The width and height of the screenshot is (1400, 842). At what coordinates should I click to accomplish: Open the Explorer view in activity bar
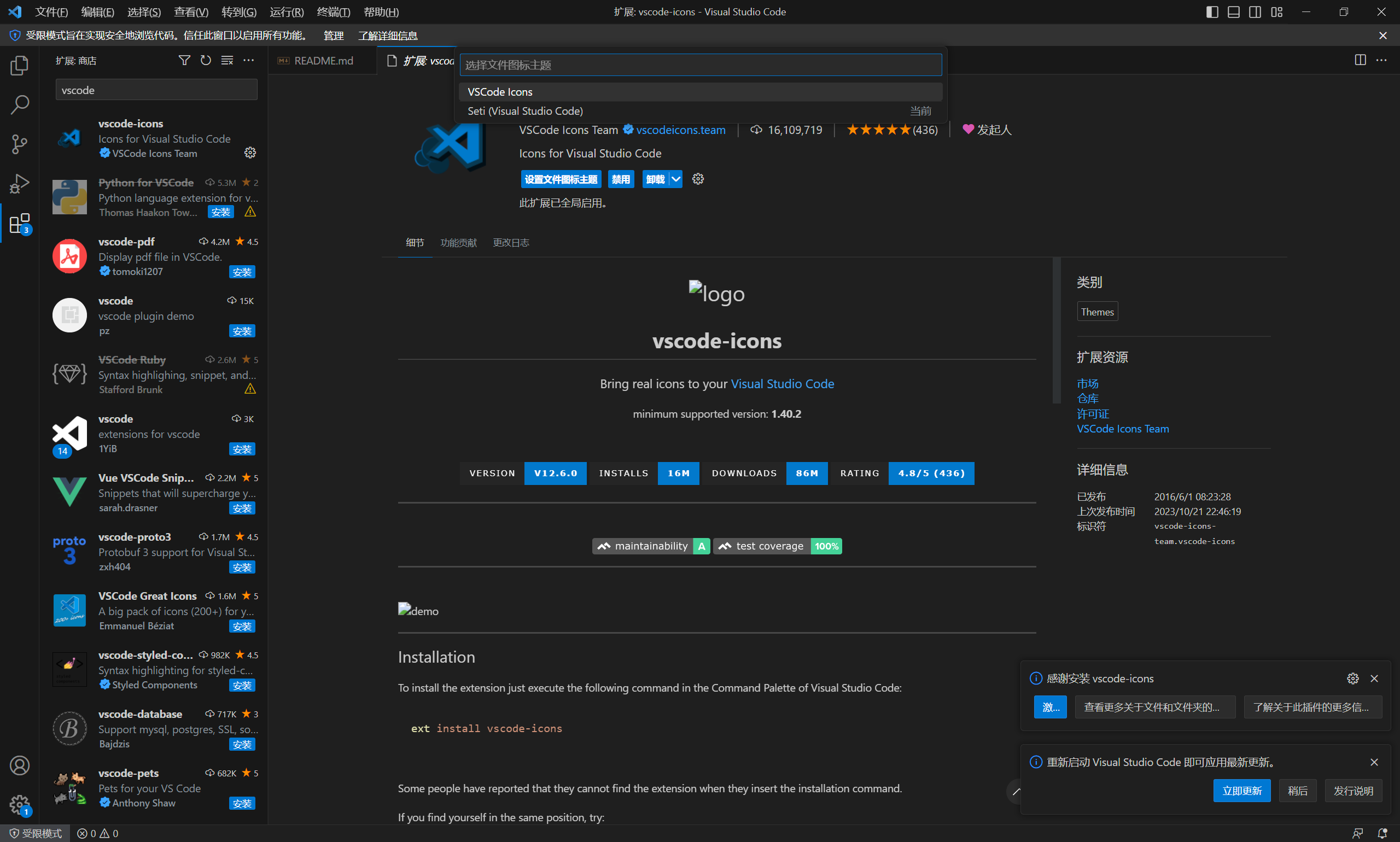(x=19, y=65)
